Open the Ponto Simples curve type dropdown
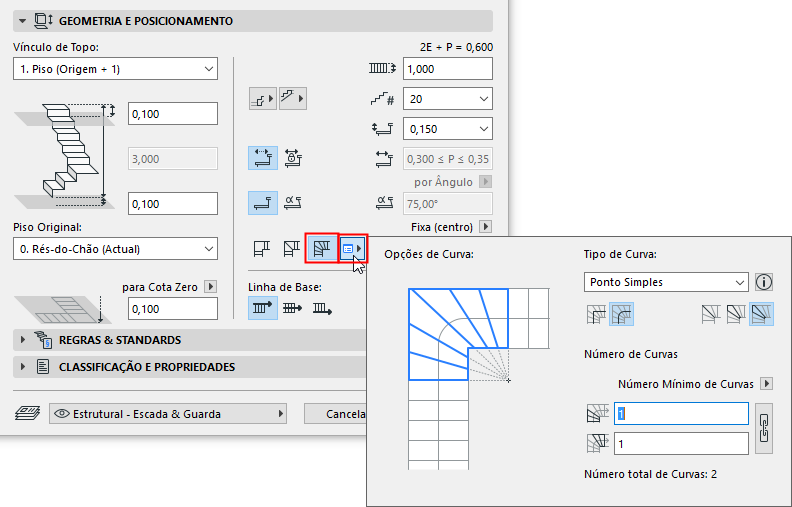This screenshot has width=792, height=507. (x=665, y=282)
